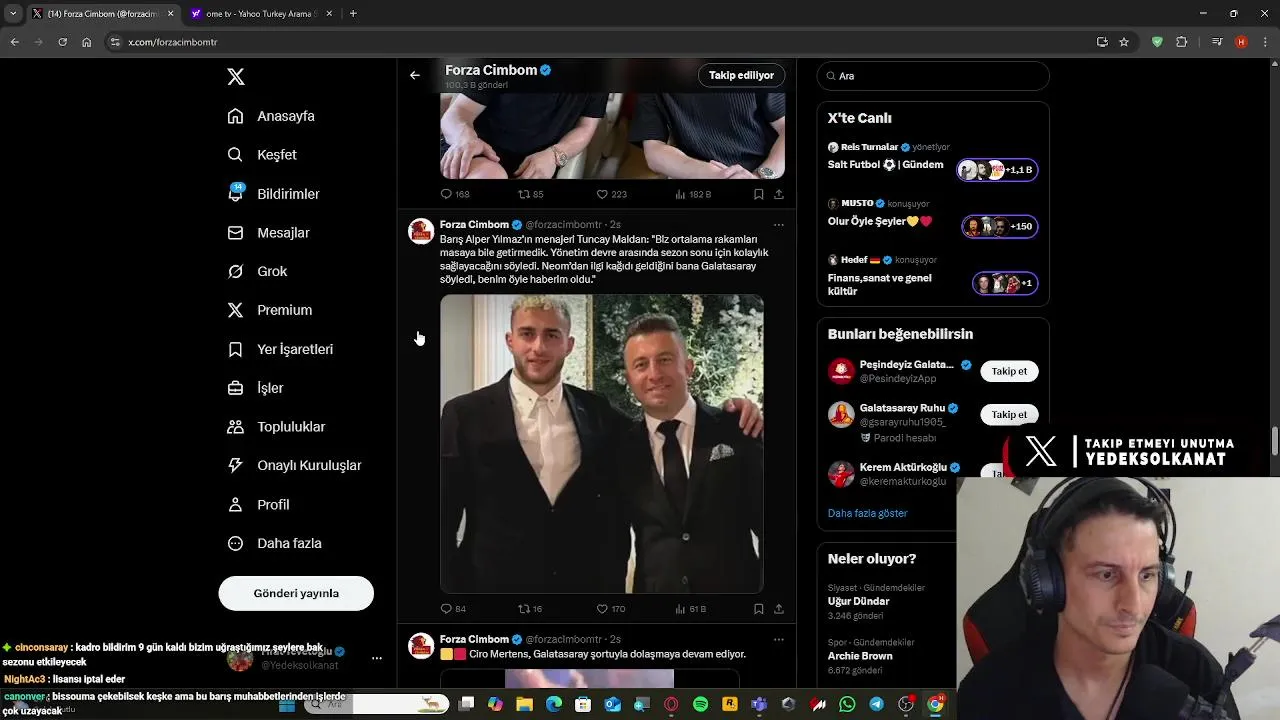The height and width of the screenshot is (720, 1280).
Task: Open the partial photo in the first post
Action: point(612,136)
